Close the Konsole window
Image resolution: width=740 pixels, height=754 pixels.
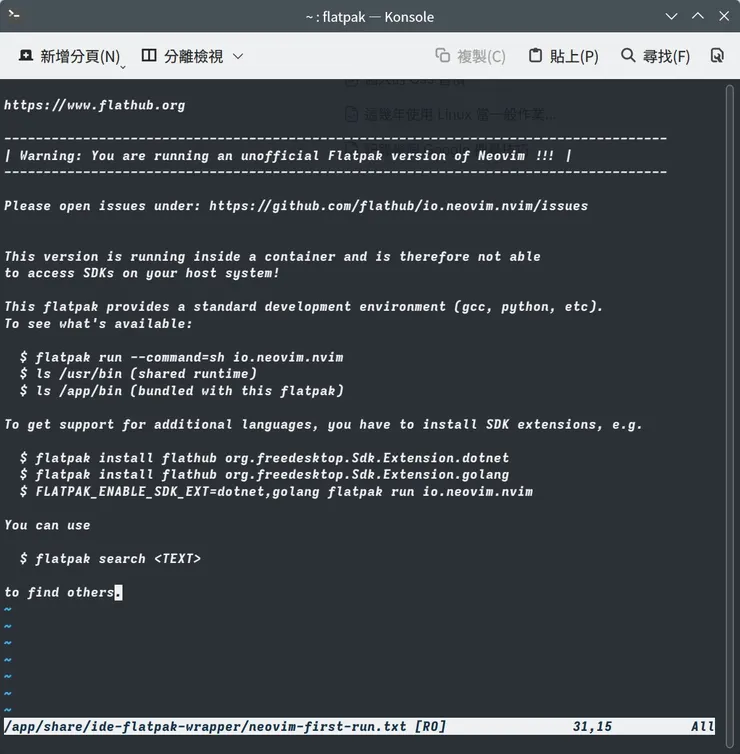pos(724,16)
